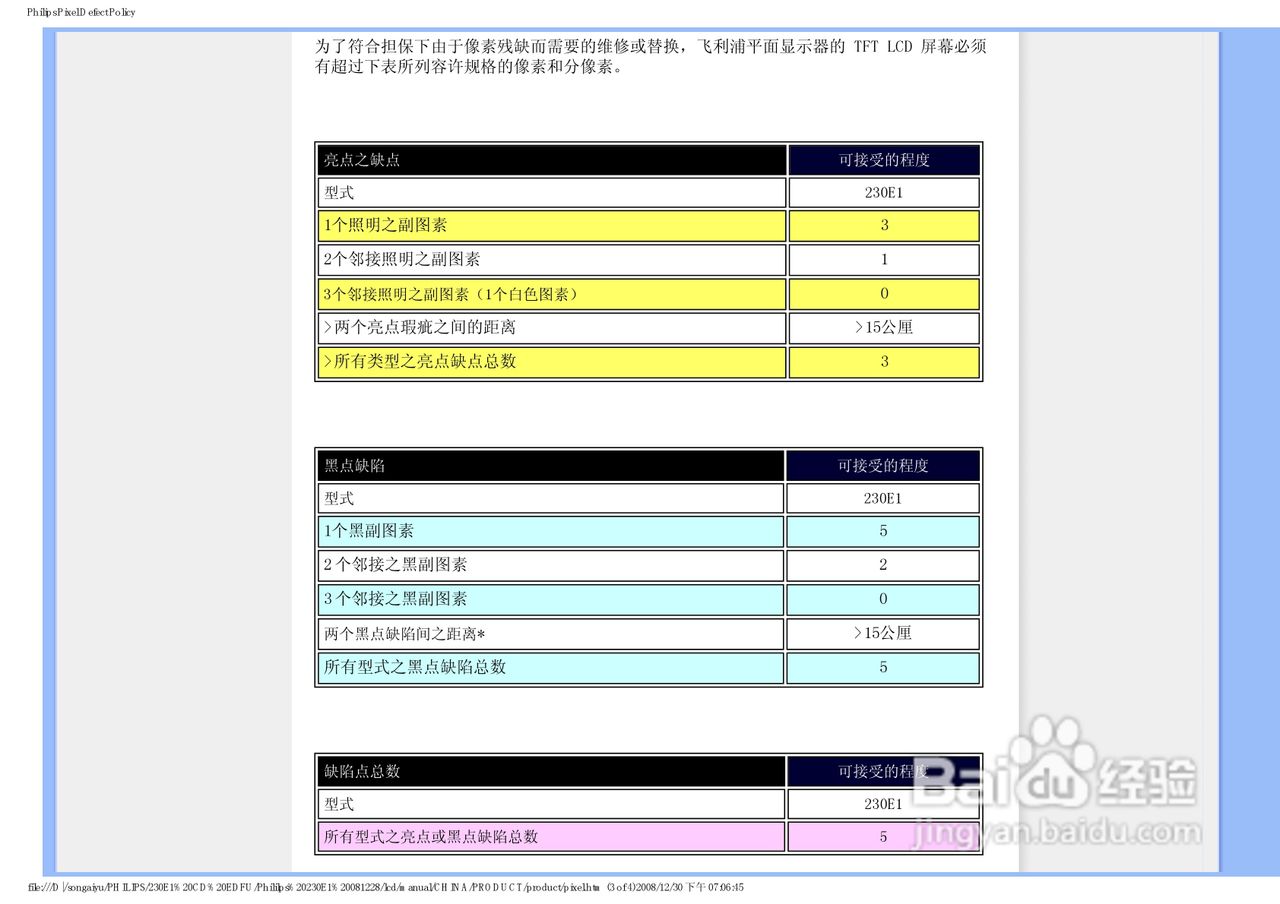
Task: Click '可接受的程度' beside '黑点缺陷' header
Action: [x=883, y=466]
